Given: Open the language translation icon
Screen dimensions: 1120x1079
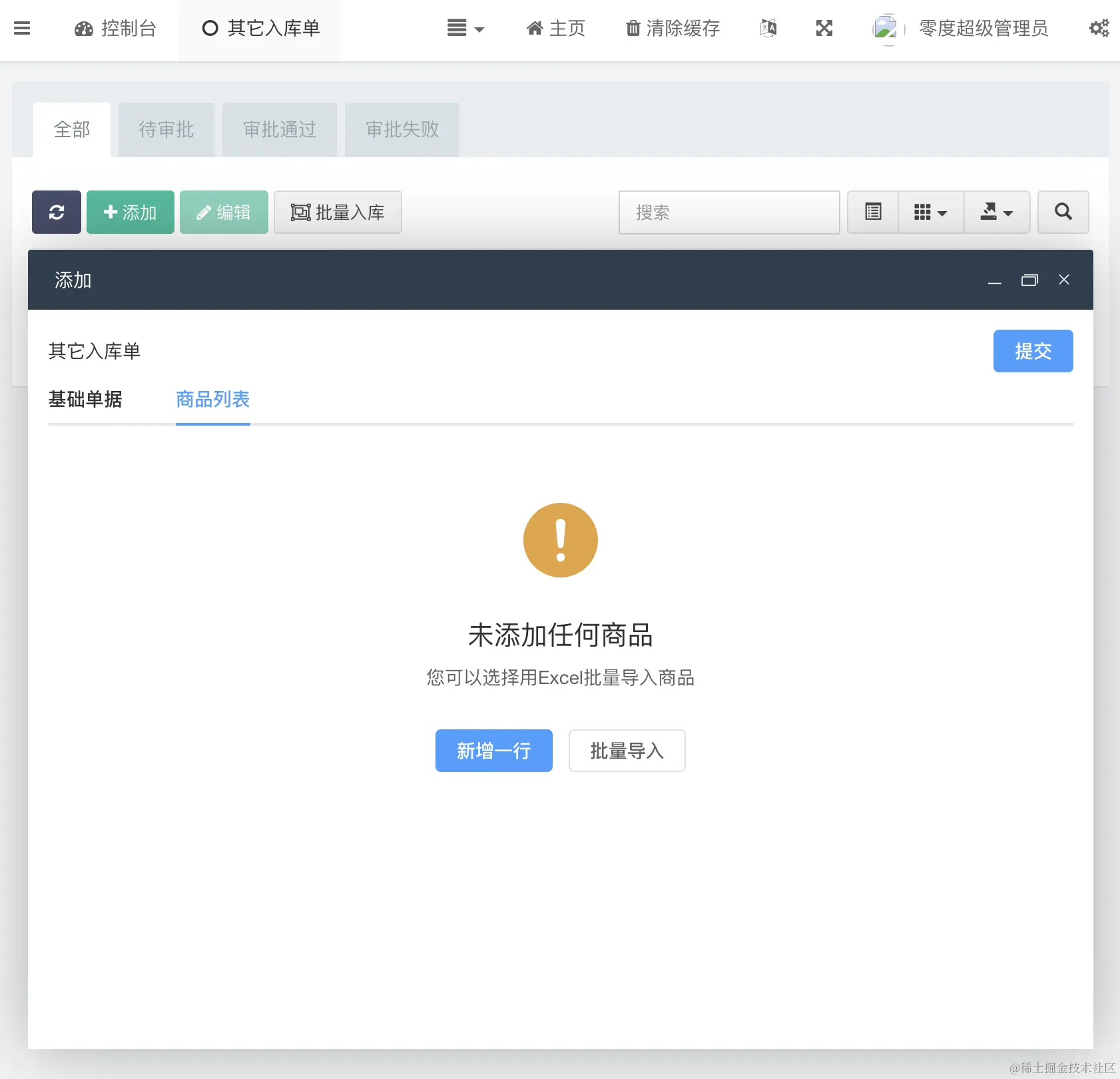Looking at the screenshot, I should [768, 28].
